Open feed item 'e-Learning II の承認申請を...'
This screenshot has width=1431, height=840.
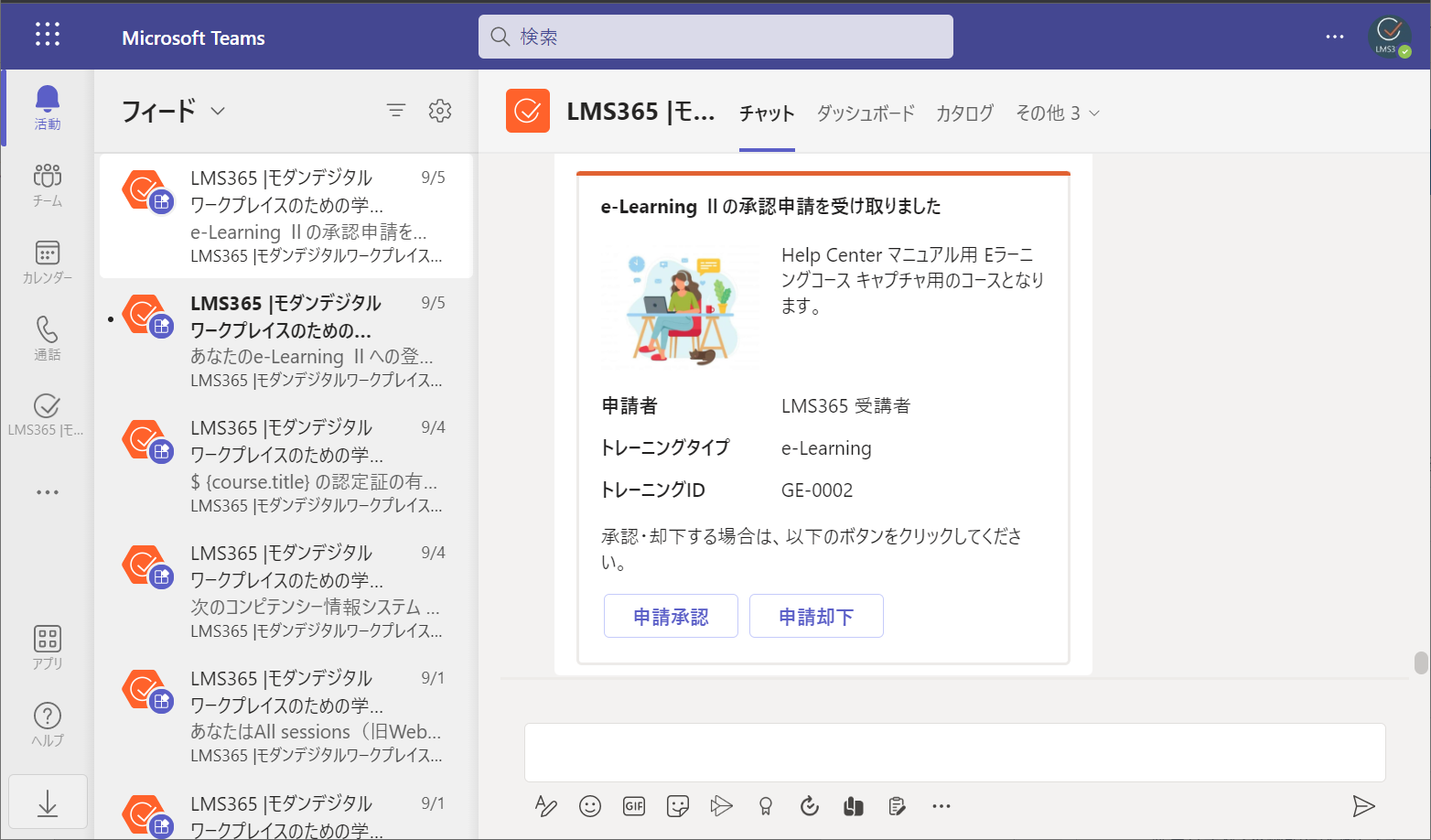coord(286,216)
